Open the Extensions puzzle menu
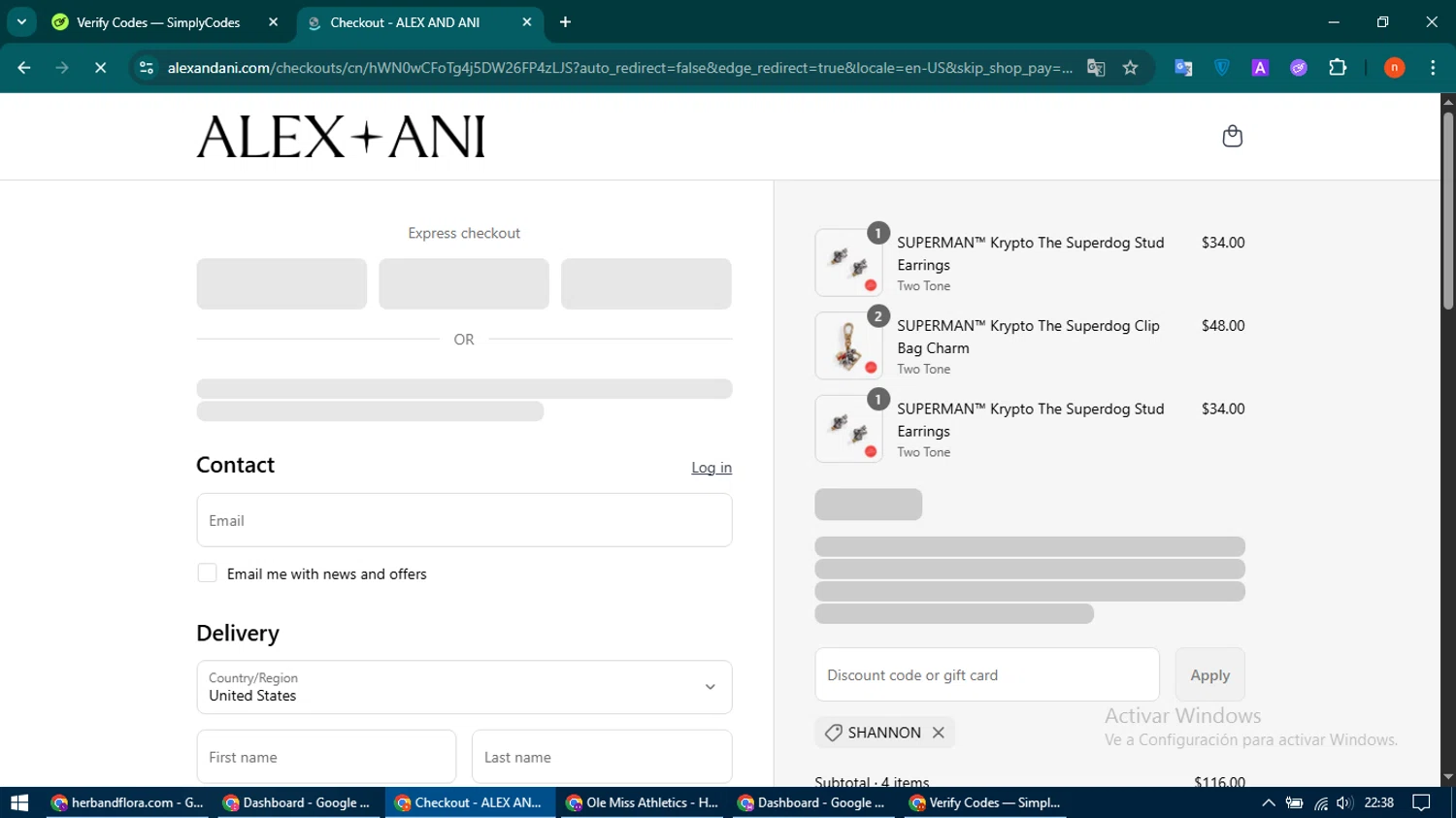The image size is (1456, 818). click(1338, 68)
